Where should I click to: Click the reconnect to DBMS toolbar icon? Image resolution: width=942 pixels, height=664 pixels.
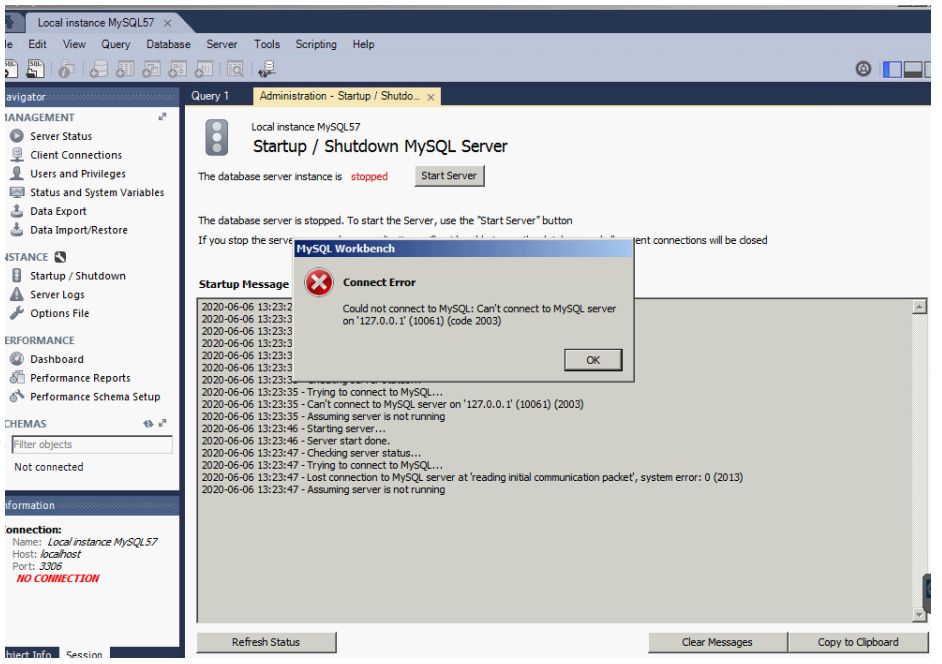(x=267, y=69)
